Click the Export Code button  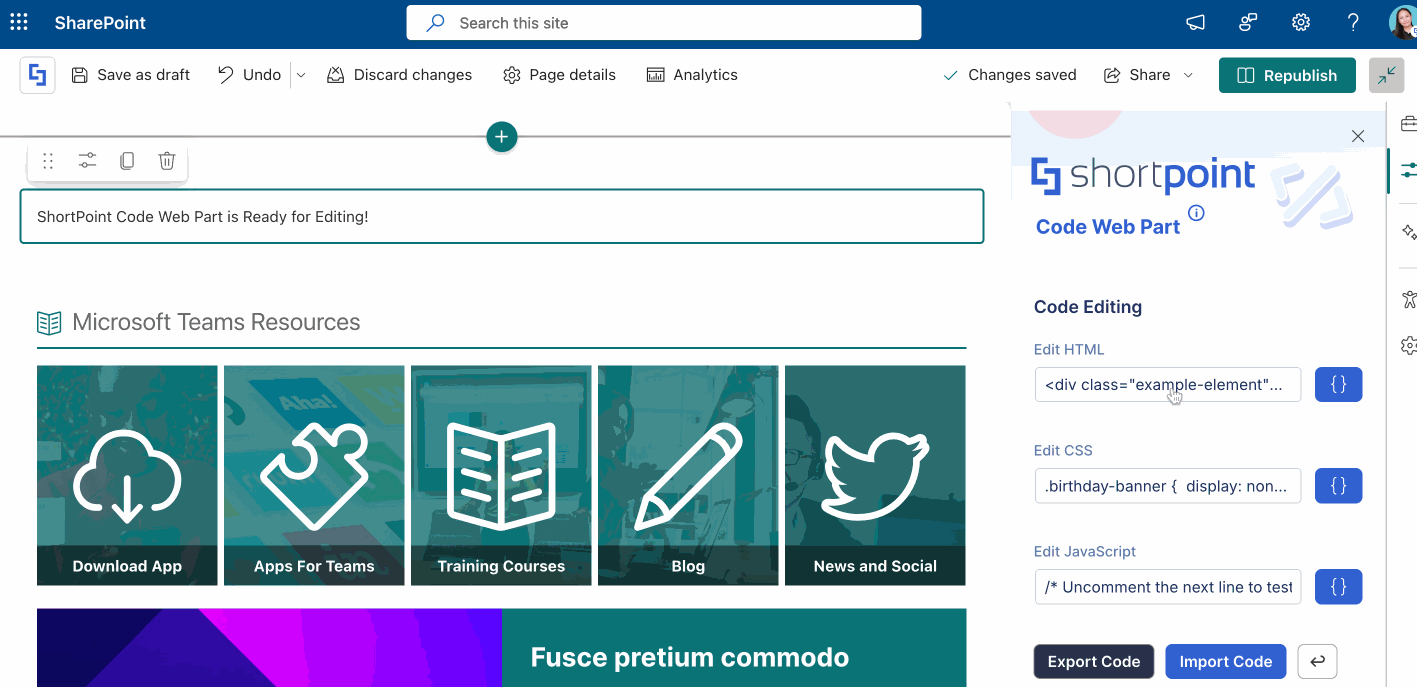click(x=1094, y=661)
